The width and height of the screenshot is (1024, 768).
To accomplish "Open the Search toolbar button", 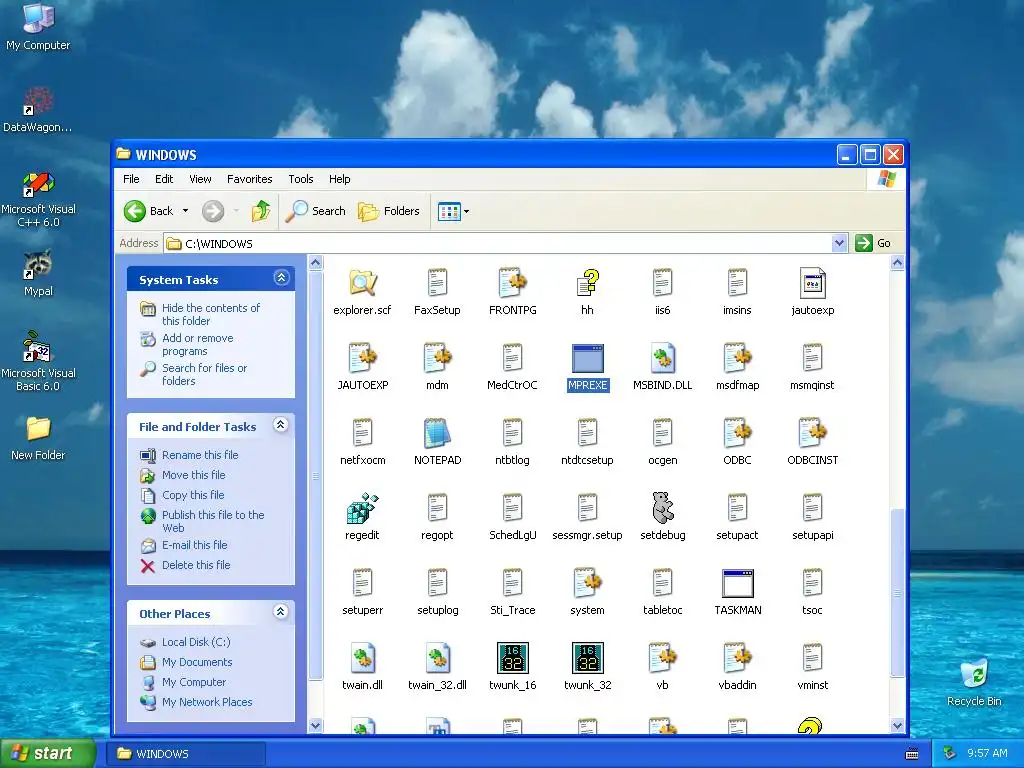I will coord(315,211).
